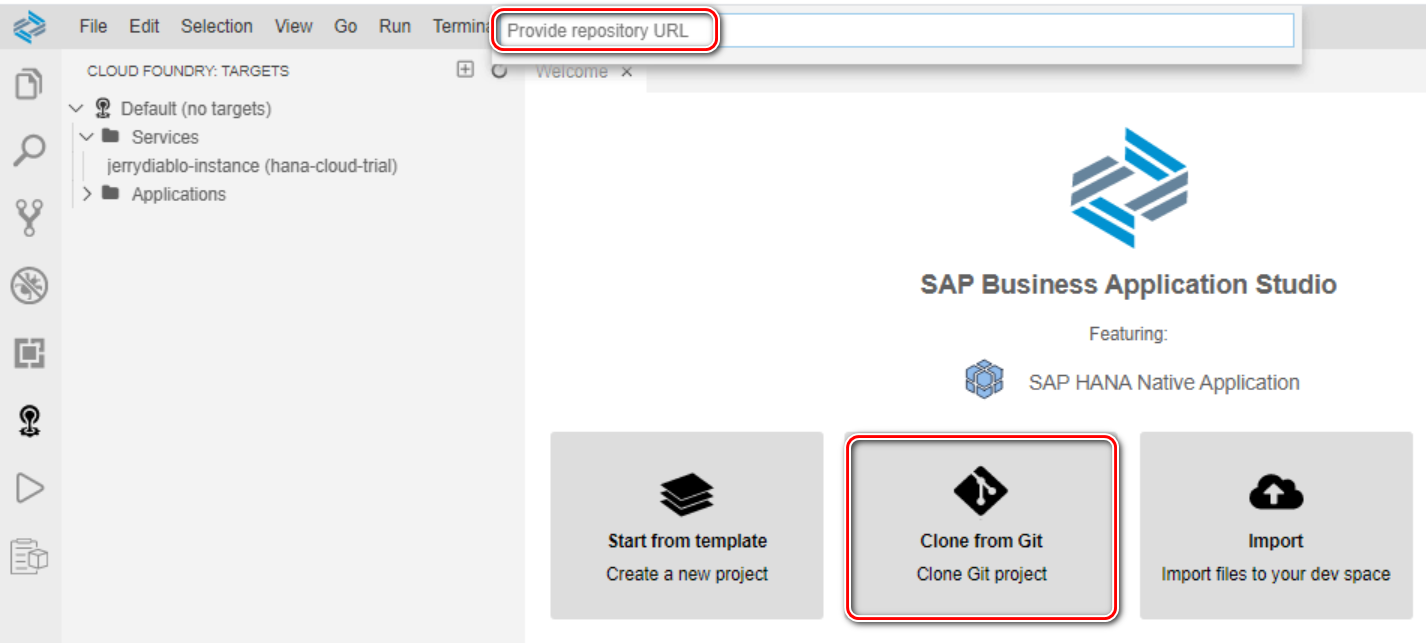Expand the Applications folder chevron
Viewport: 1426px width, 643px height.
pyautogui.click(x=87, y=194)
